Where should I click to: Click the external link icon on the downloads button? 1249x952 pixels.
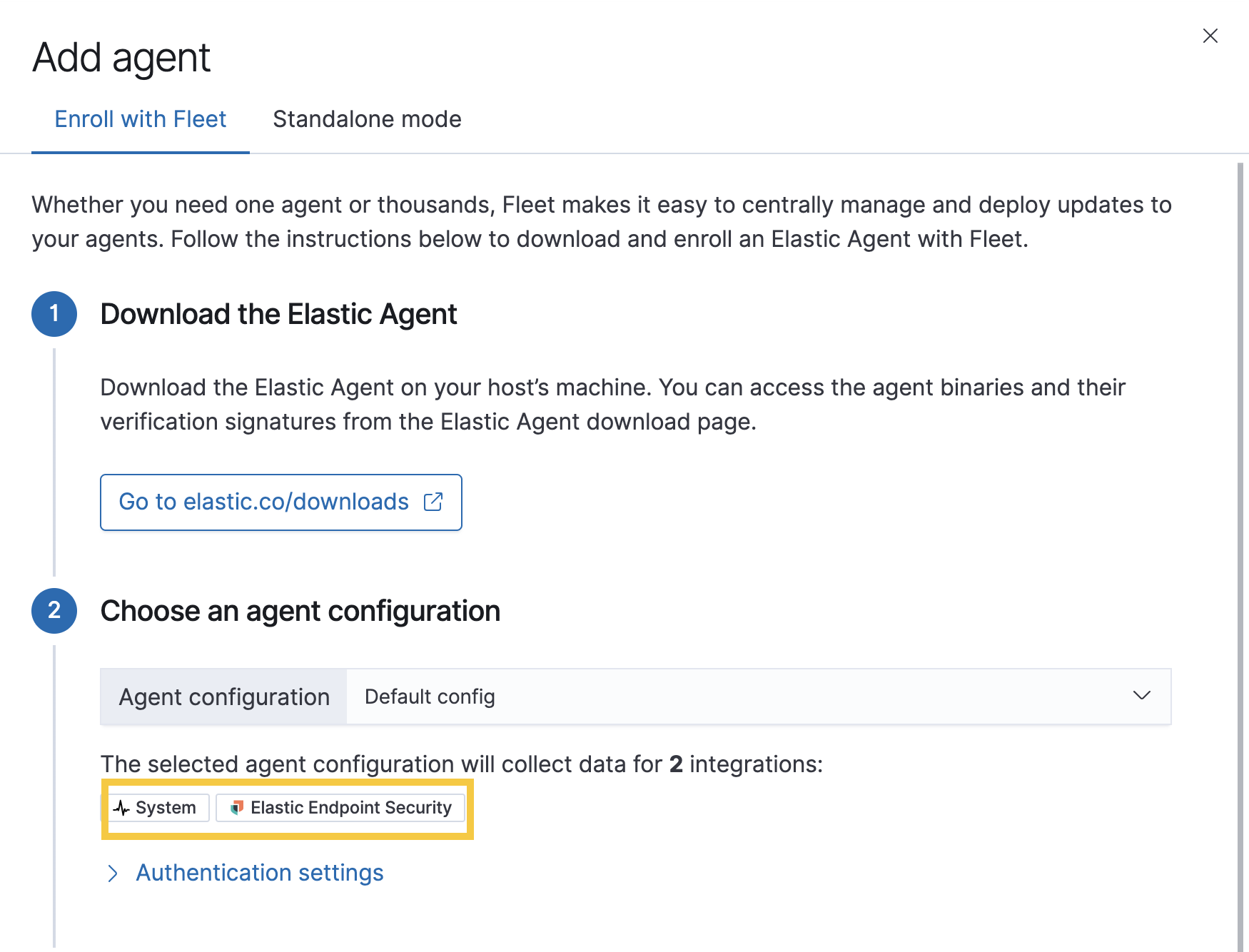[434, 502]
